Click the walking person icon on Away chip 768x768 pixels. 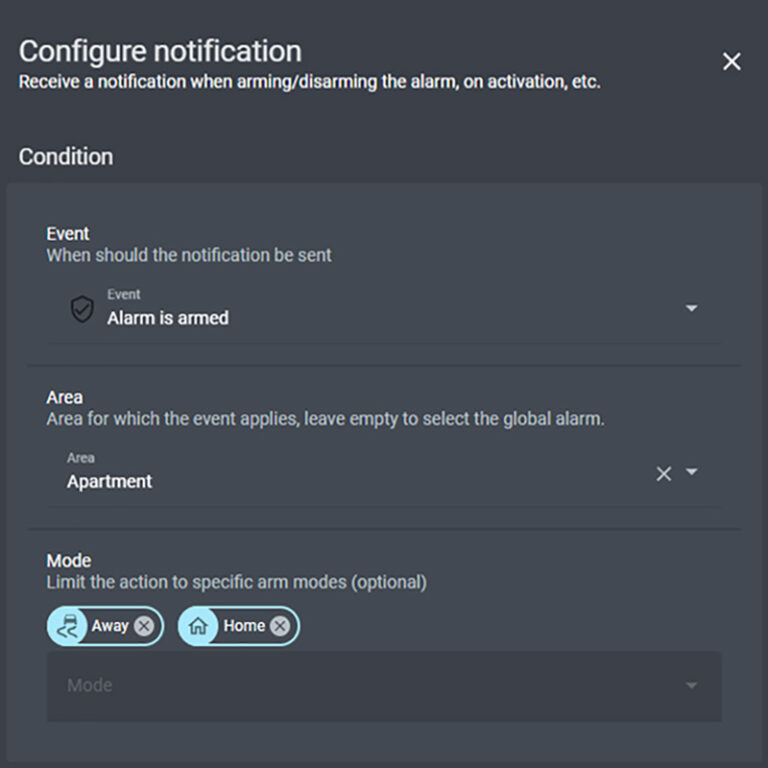pos(67,626)
